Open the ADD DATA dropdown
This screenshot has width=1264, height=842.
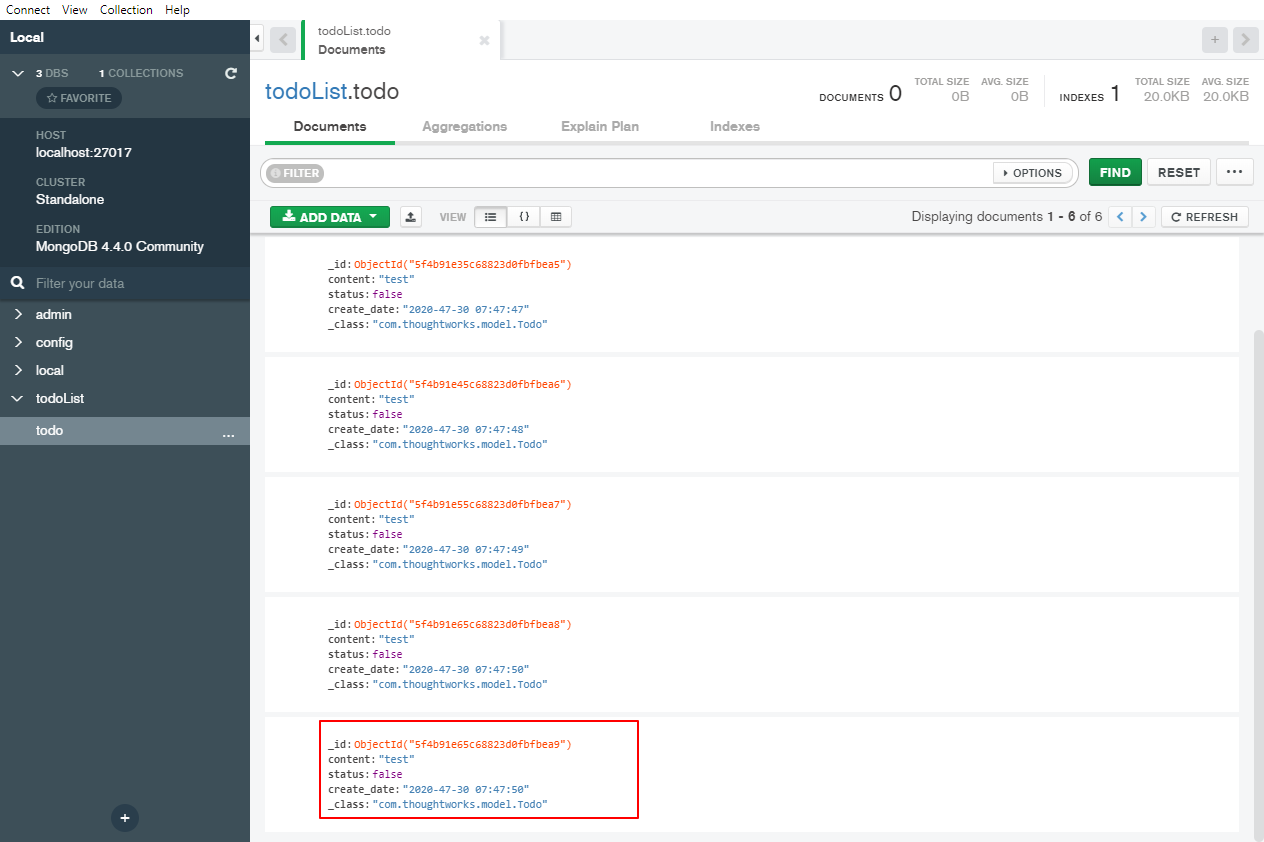[x=329, y=216]
